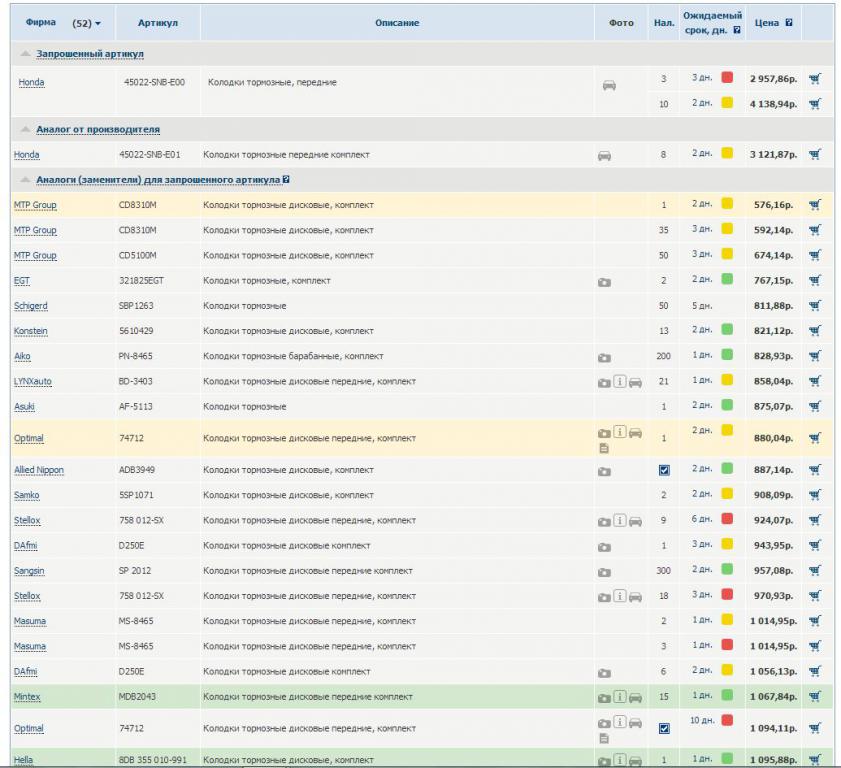Add Honda 45022-SNB-E01 to cart
This screenshot has width=841, height=768.
[814, 154]
